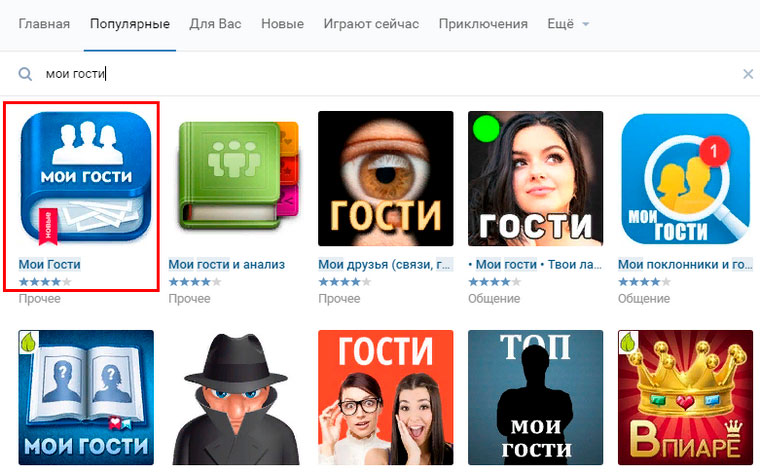The width and height of the screenshot is (760, 474).
Task: Open the eye ГОСТИ app icon
Action: [386, 178]
